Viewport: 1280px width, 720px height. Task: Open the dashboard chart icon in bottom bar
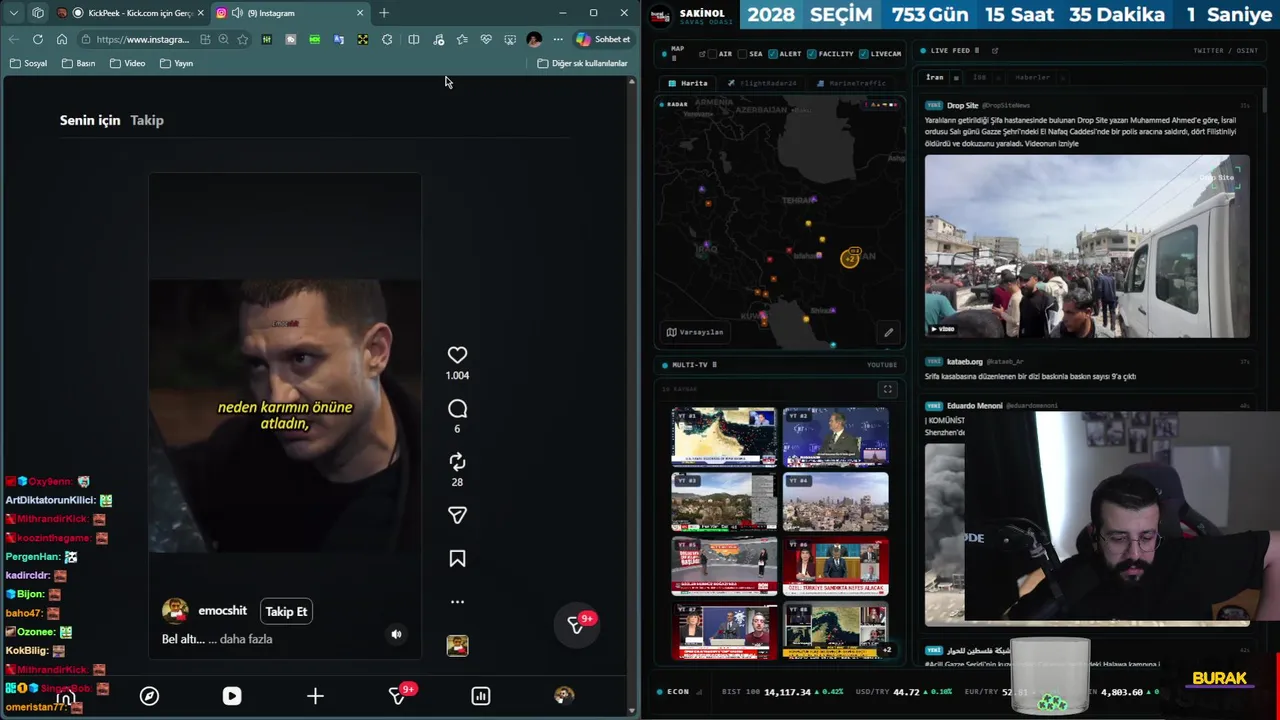pos(481,696)
